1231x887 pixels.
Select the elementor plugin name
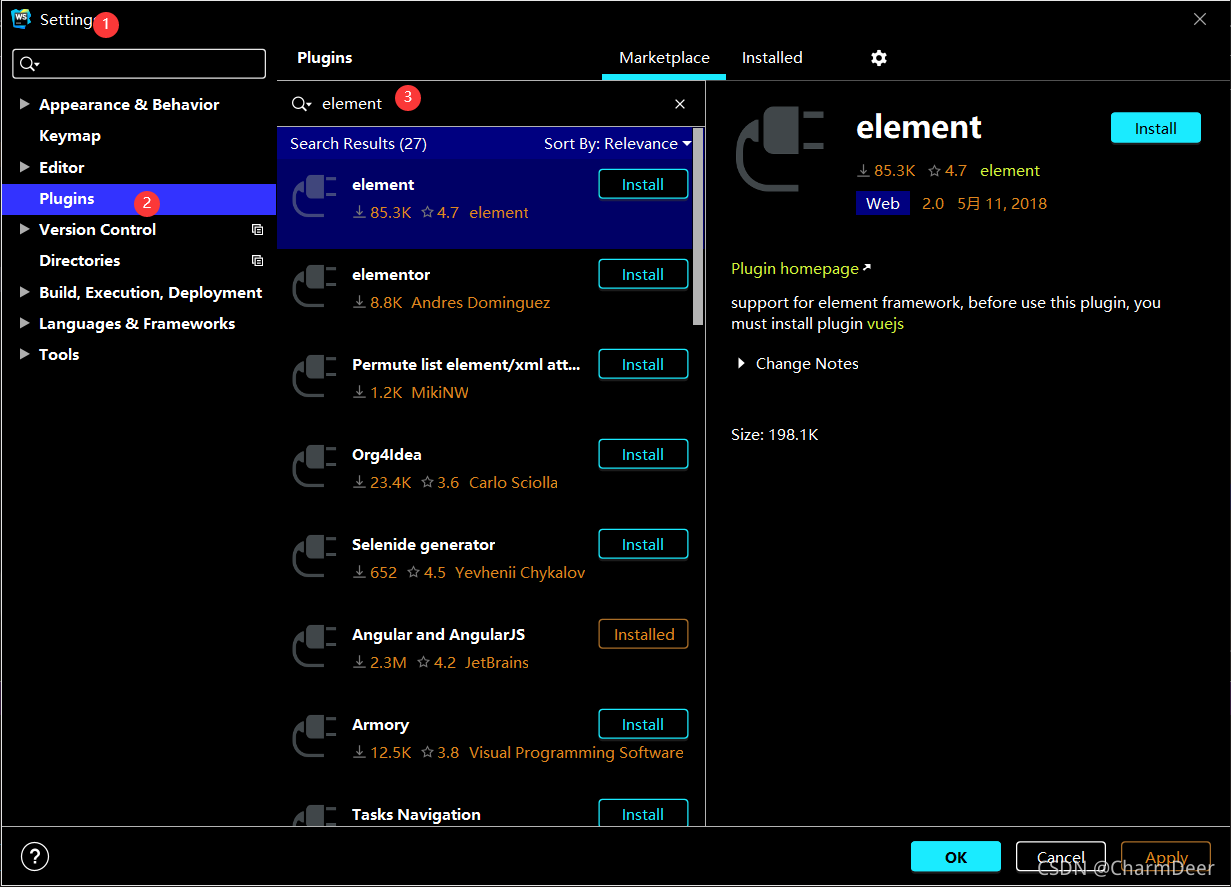click(x=391, y=274)
